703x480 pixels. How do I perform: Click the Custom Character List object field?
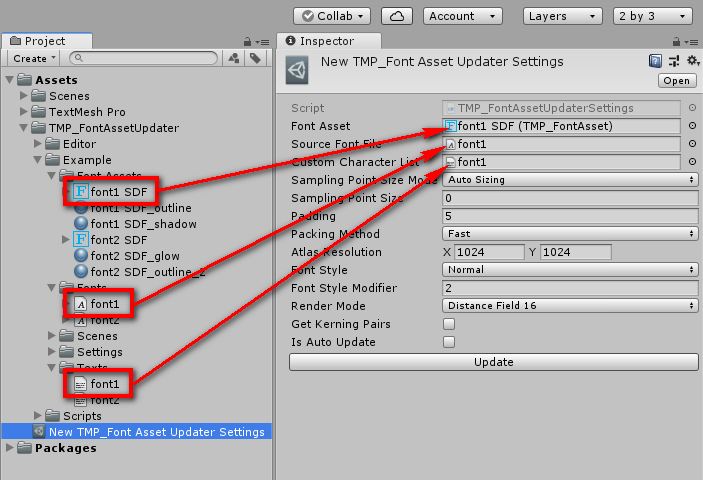click(x=561, y=162)
